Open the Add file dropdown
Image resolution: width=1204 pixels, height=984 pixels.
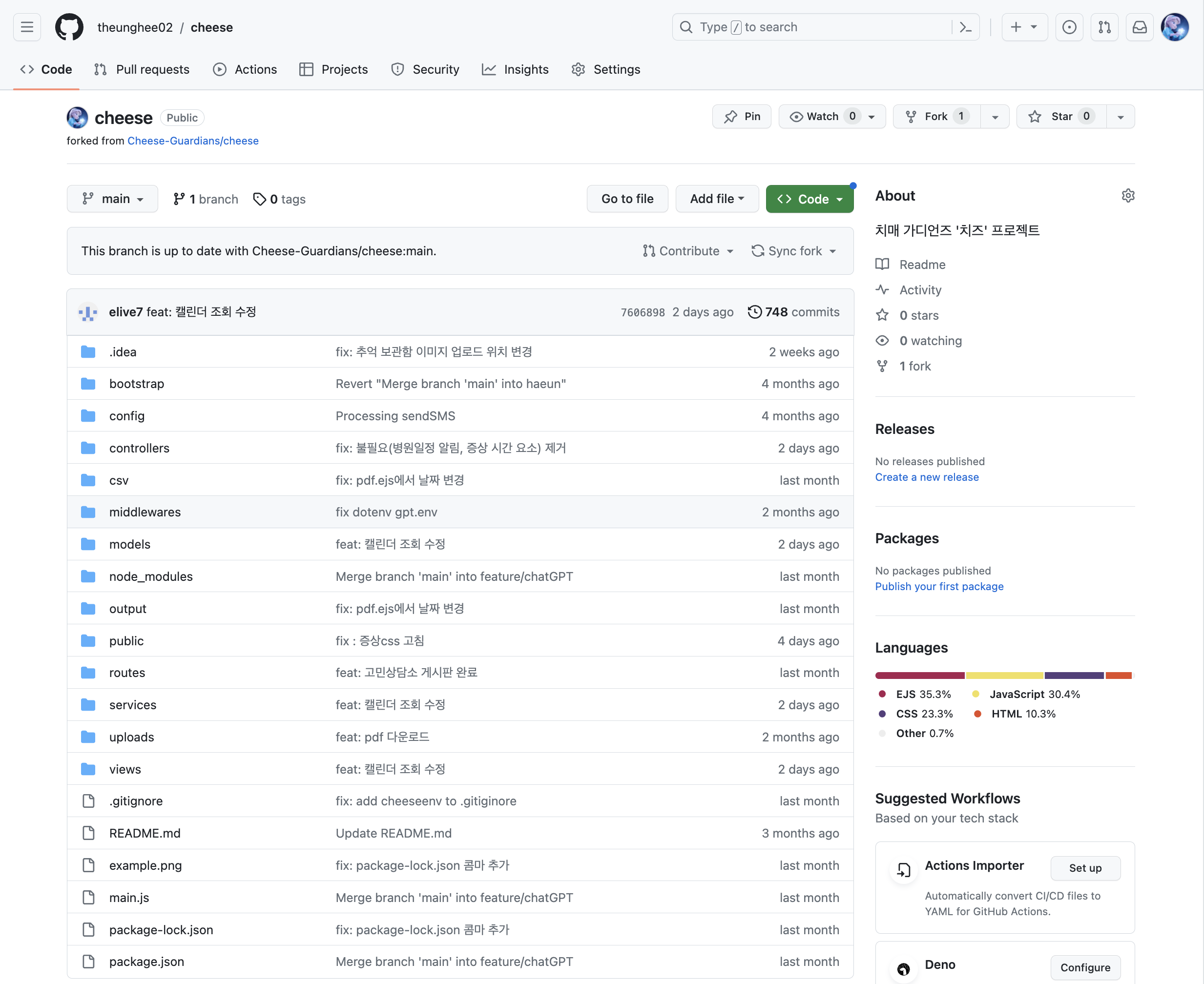click(717, 199)
